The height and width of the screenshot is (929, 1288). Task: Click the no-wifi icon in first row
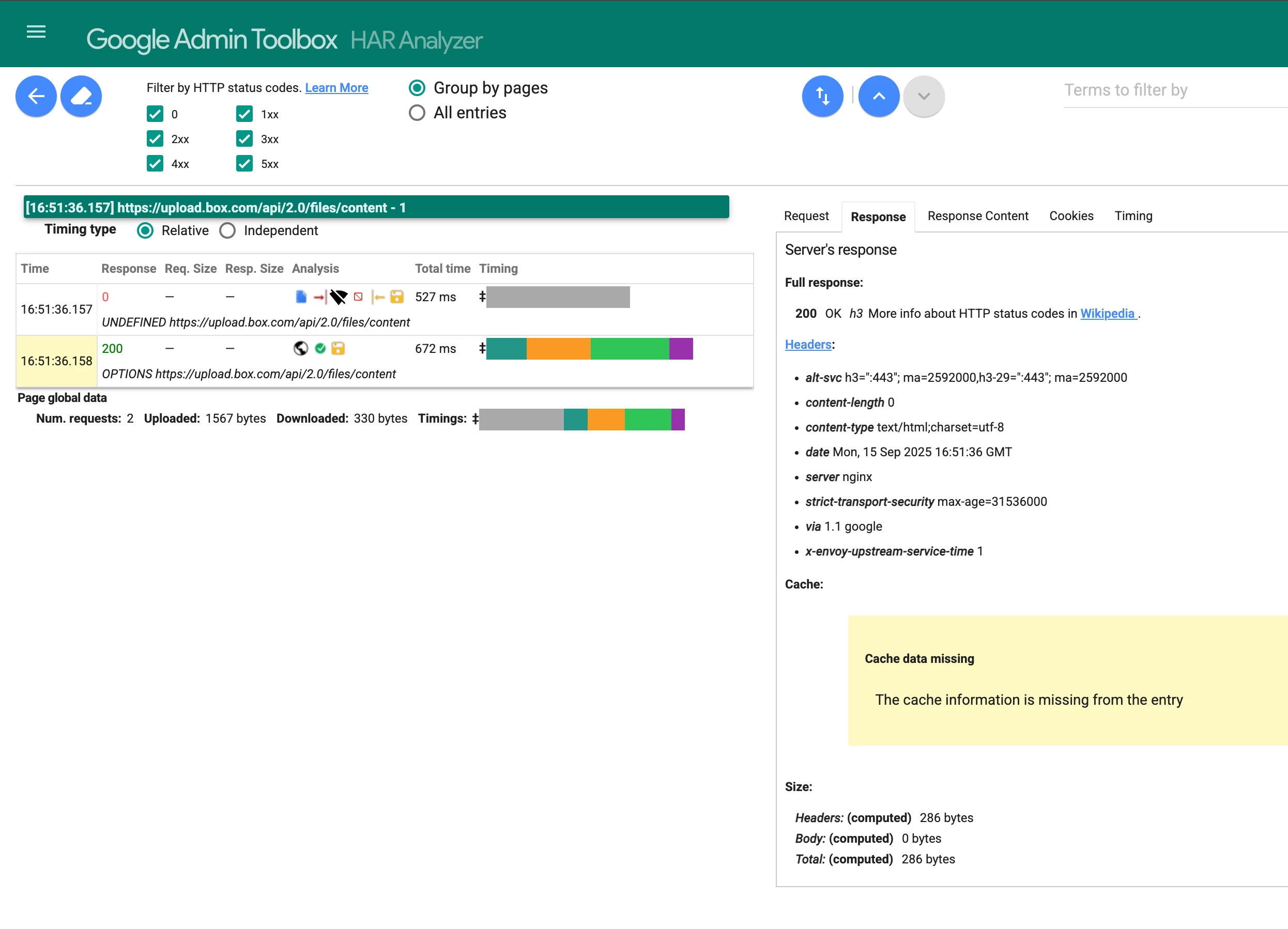tap(339, 297)
